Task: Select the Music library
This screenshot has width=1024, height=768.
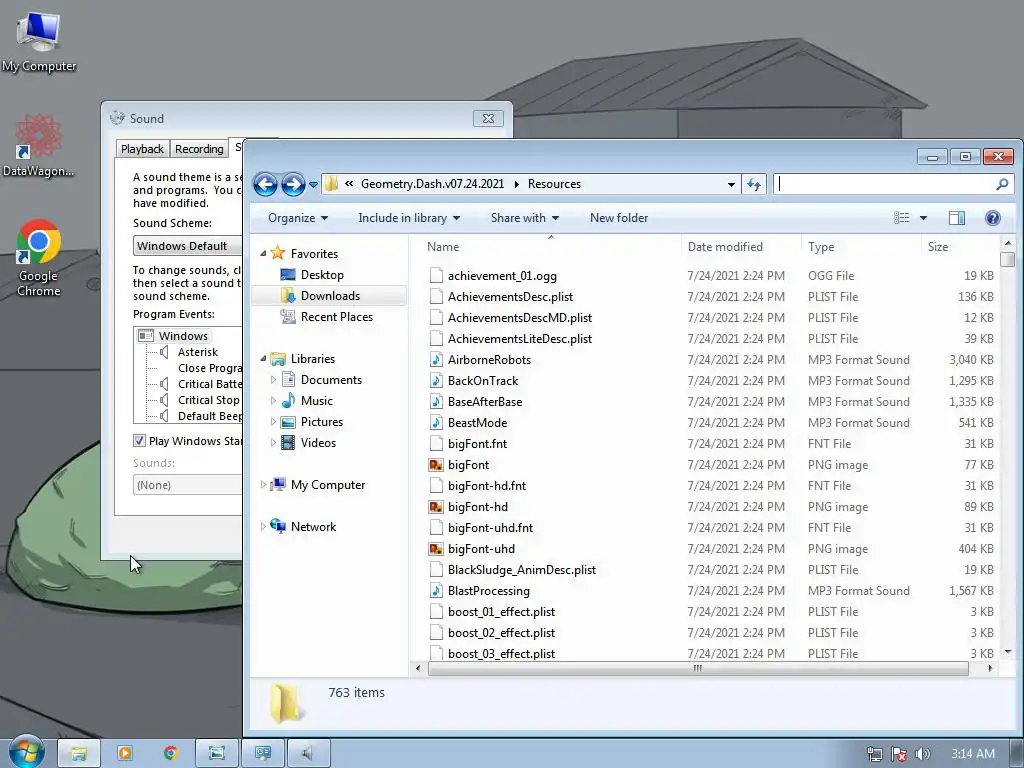Action: coord(316,401)
